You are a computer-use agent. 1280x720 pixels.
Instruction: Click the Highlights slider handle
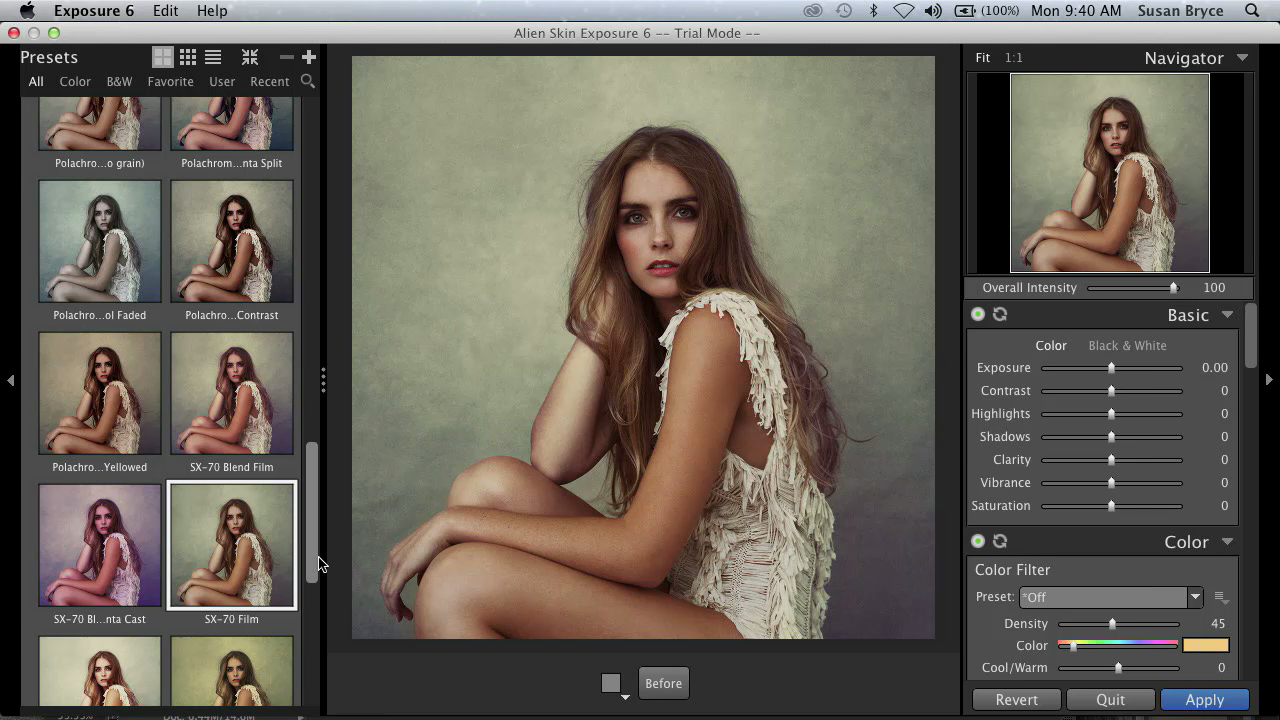[1111, 414]
